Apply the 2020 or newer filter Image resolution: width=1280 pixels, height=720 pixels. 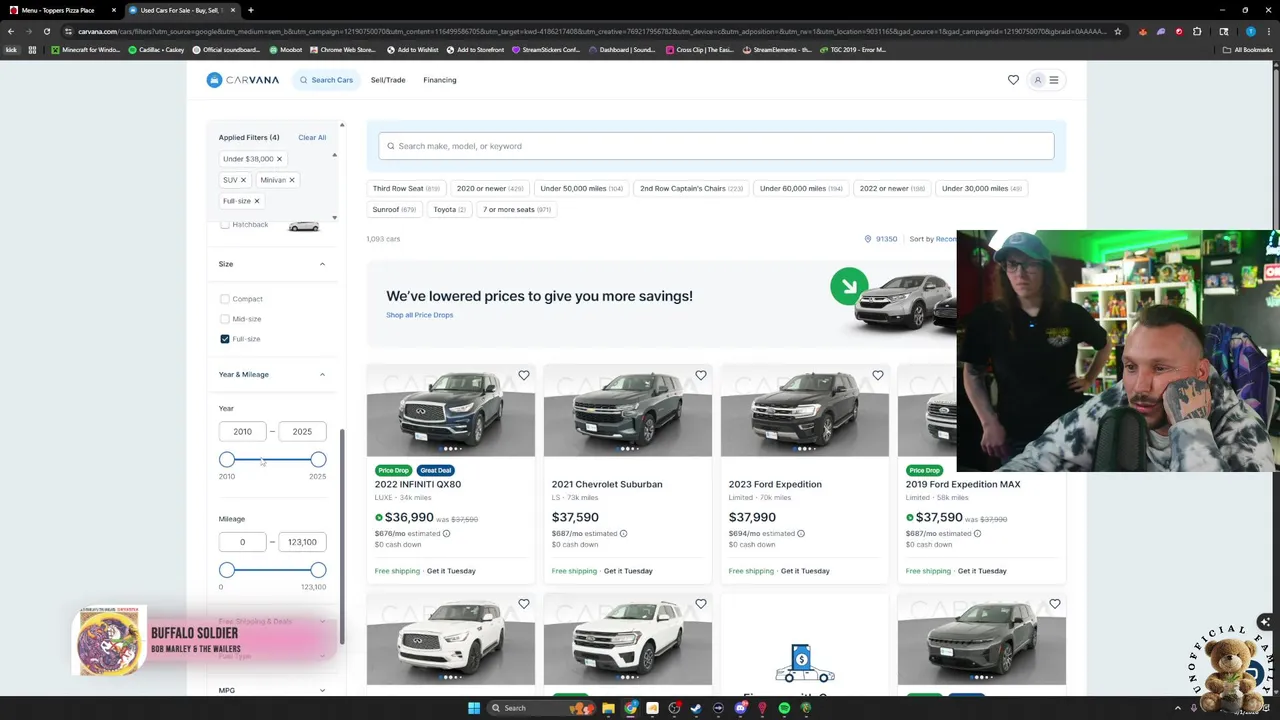(490, 188)
